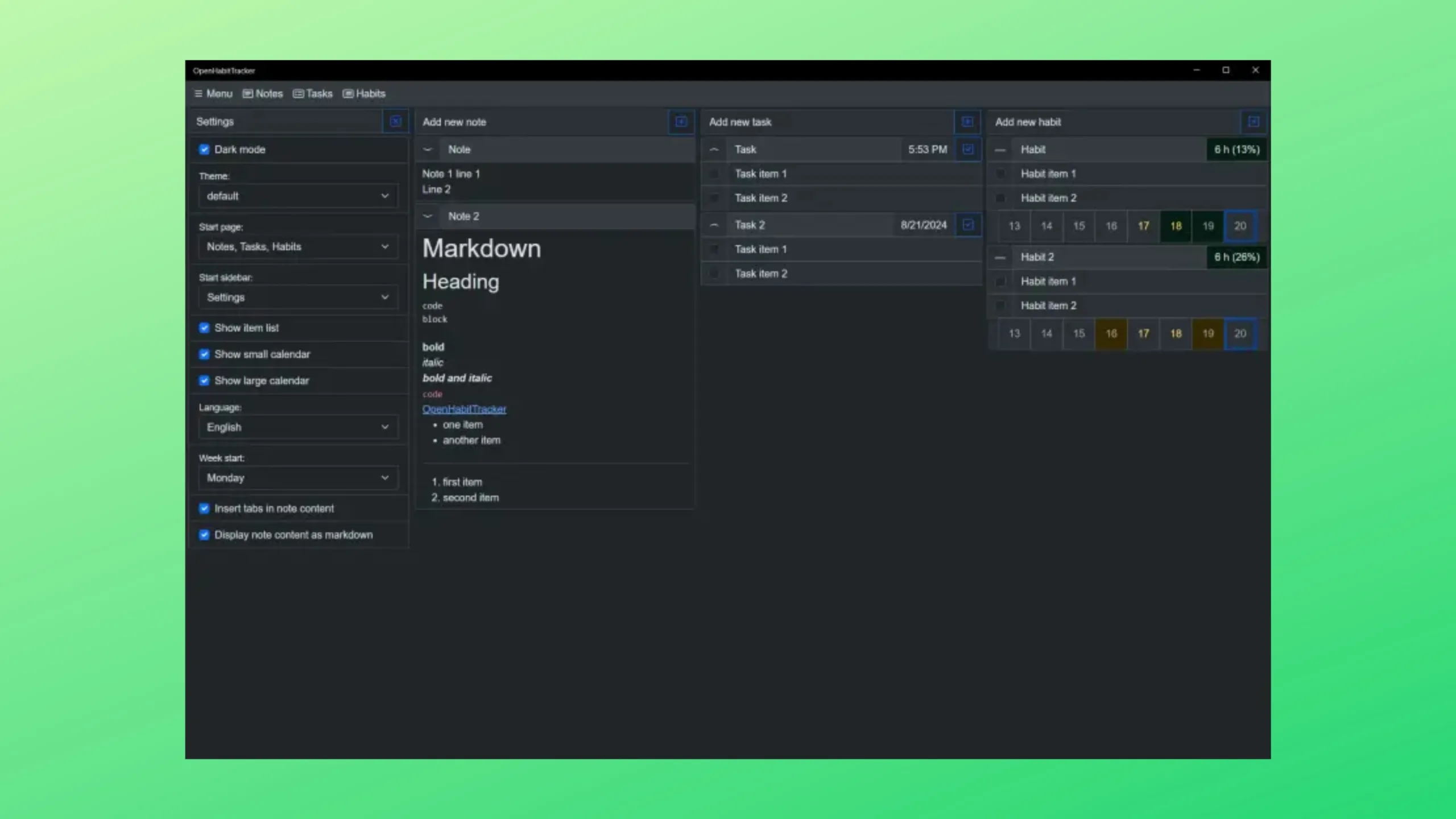Close the Settings sidebar with X icon
This screenshot has height=819, width=1456.
[395, 122]
